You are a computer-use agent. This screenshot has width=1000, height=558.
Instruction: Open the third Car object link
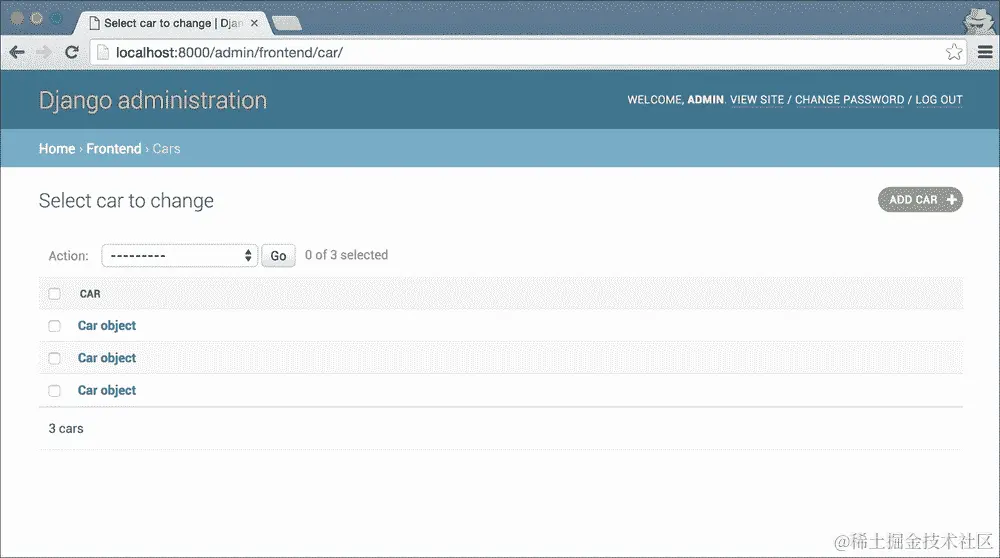tap(107, 390)
